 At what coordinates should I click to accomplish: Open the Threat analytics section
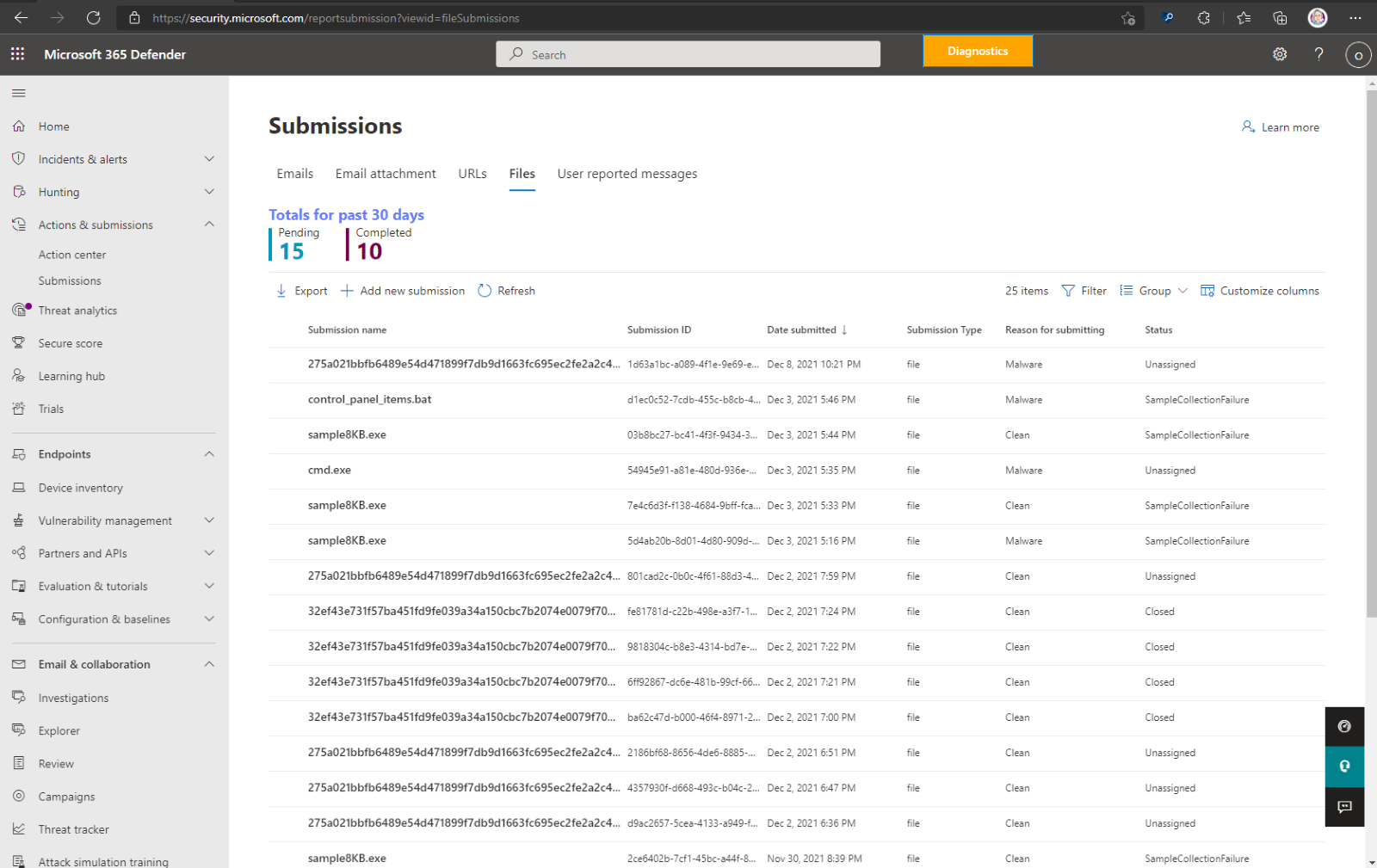click(x=77, y=310)
